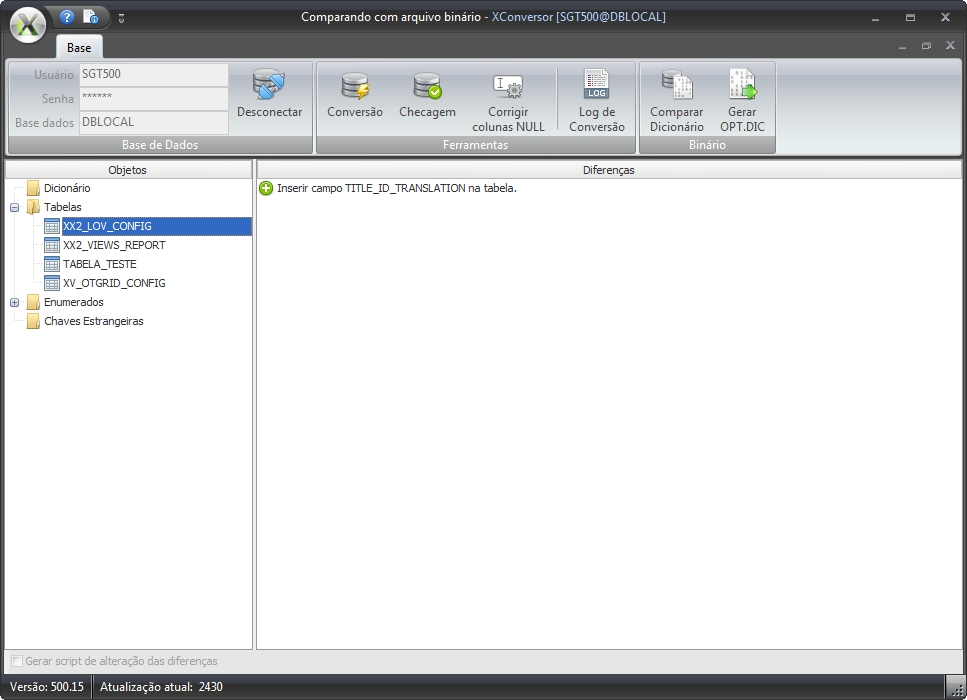This screenshot has width=967, height=700.
Task: Click the Base dados field
Action: [x=153, y=122]
